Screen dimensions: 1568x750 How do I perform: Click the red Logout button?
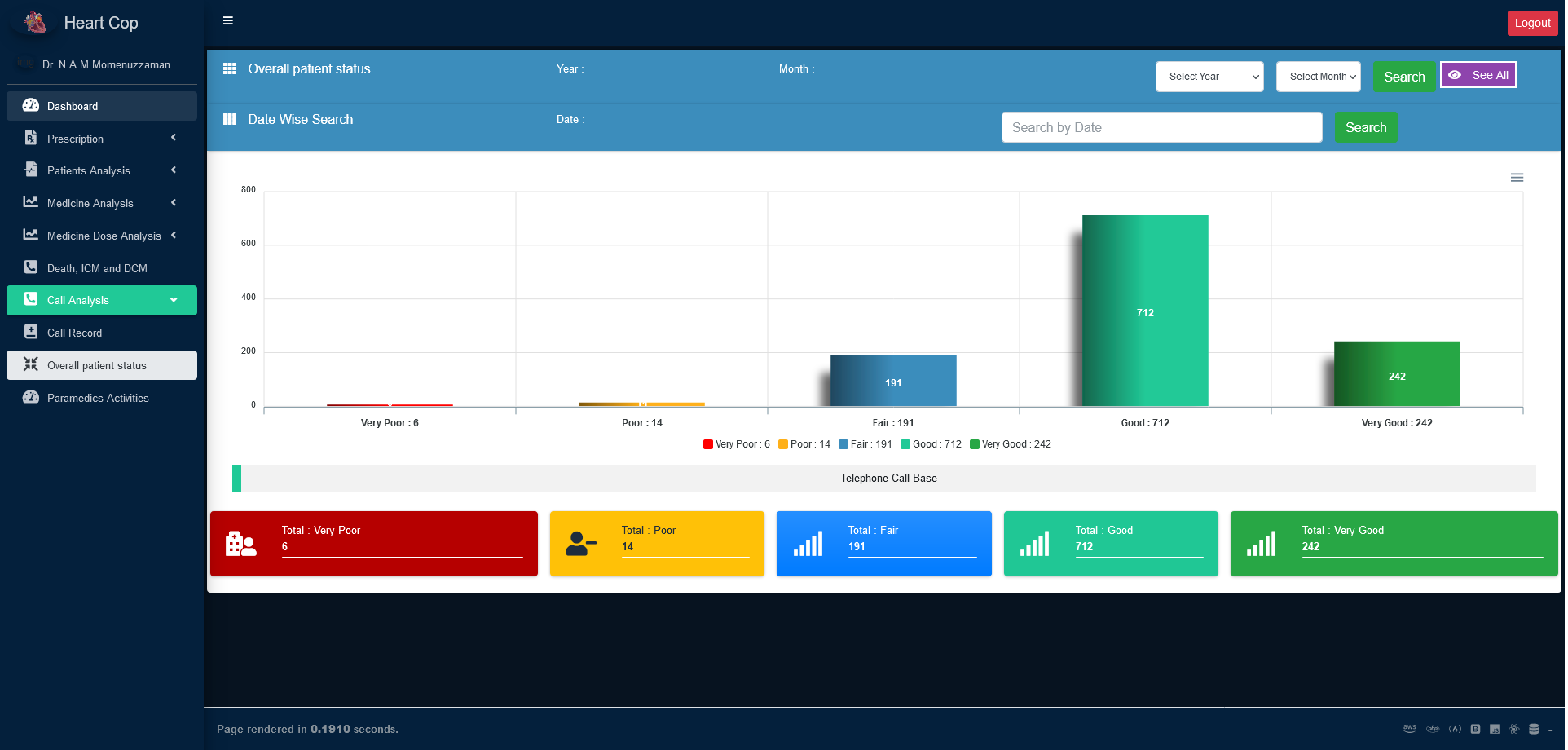(x=1532, y=23)
